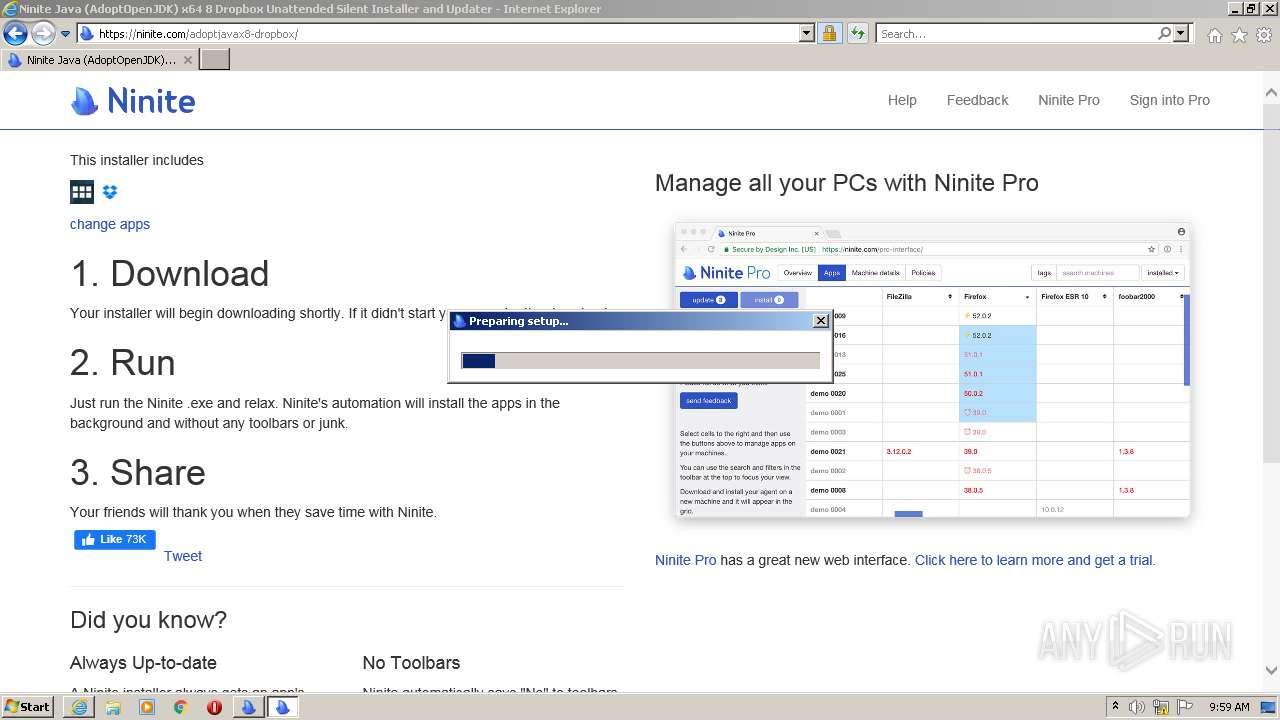The width and height of the screenshot is (1280, 720).
Task: Switch to first Ninite taskbar item
Action: pos(248,707)
